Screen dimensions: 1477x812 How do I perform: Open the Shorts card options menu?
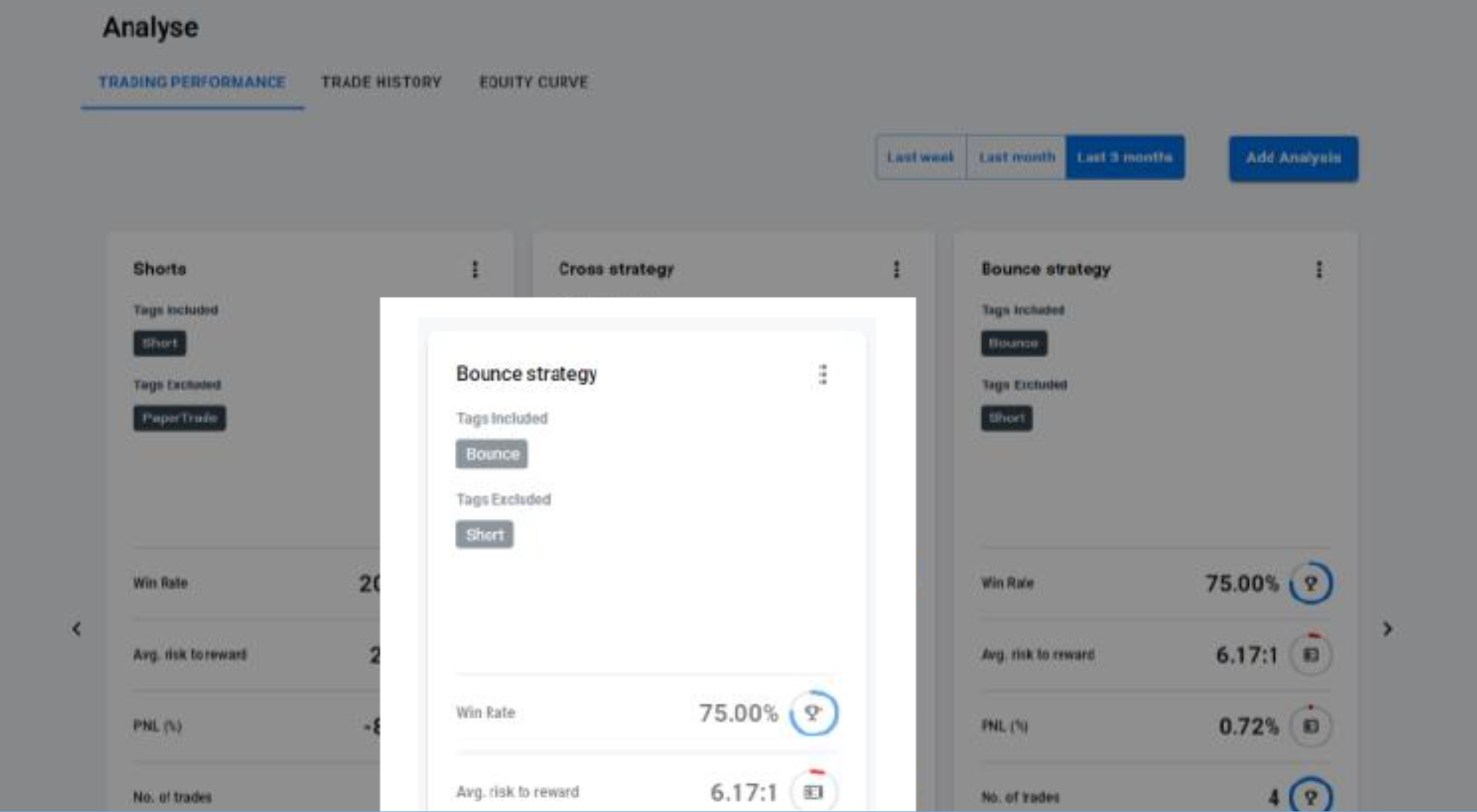coord(475,269)
